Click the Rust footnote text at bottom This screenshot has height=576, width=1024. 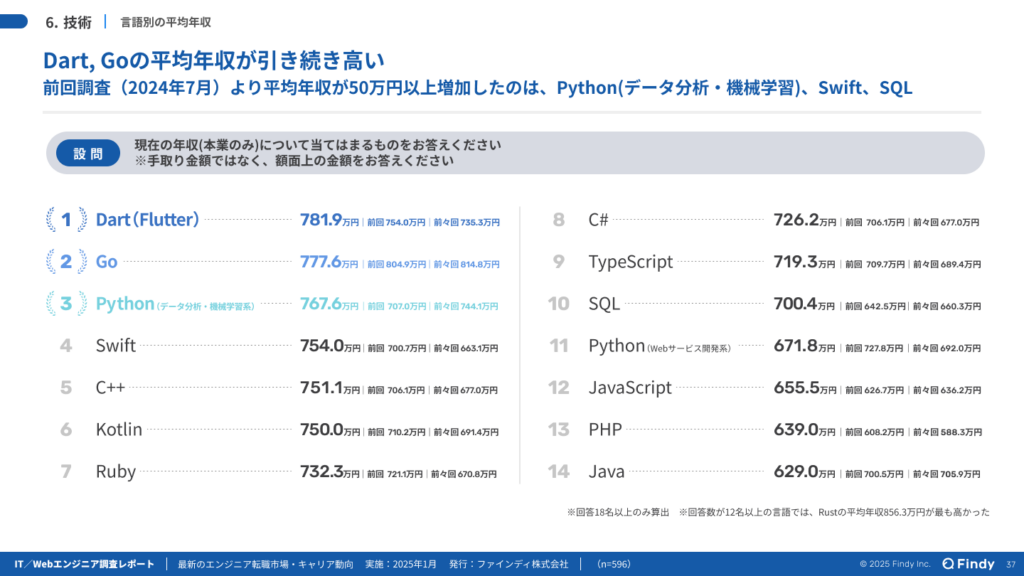click(x=834, y=512)
